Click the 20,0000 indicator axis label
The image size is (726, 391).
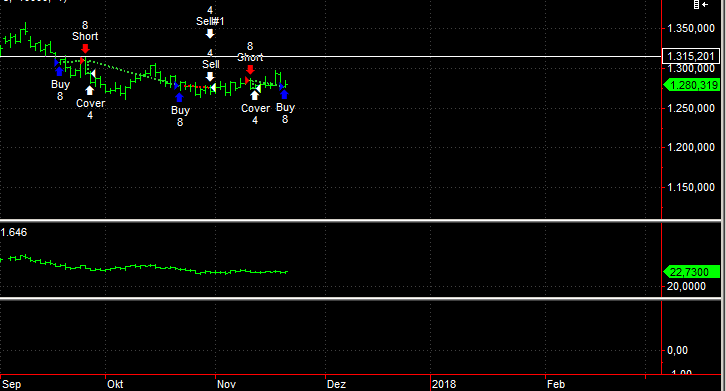[x=686, y=287]
